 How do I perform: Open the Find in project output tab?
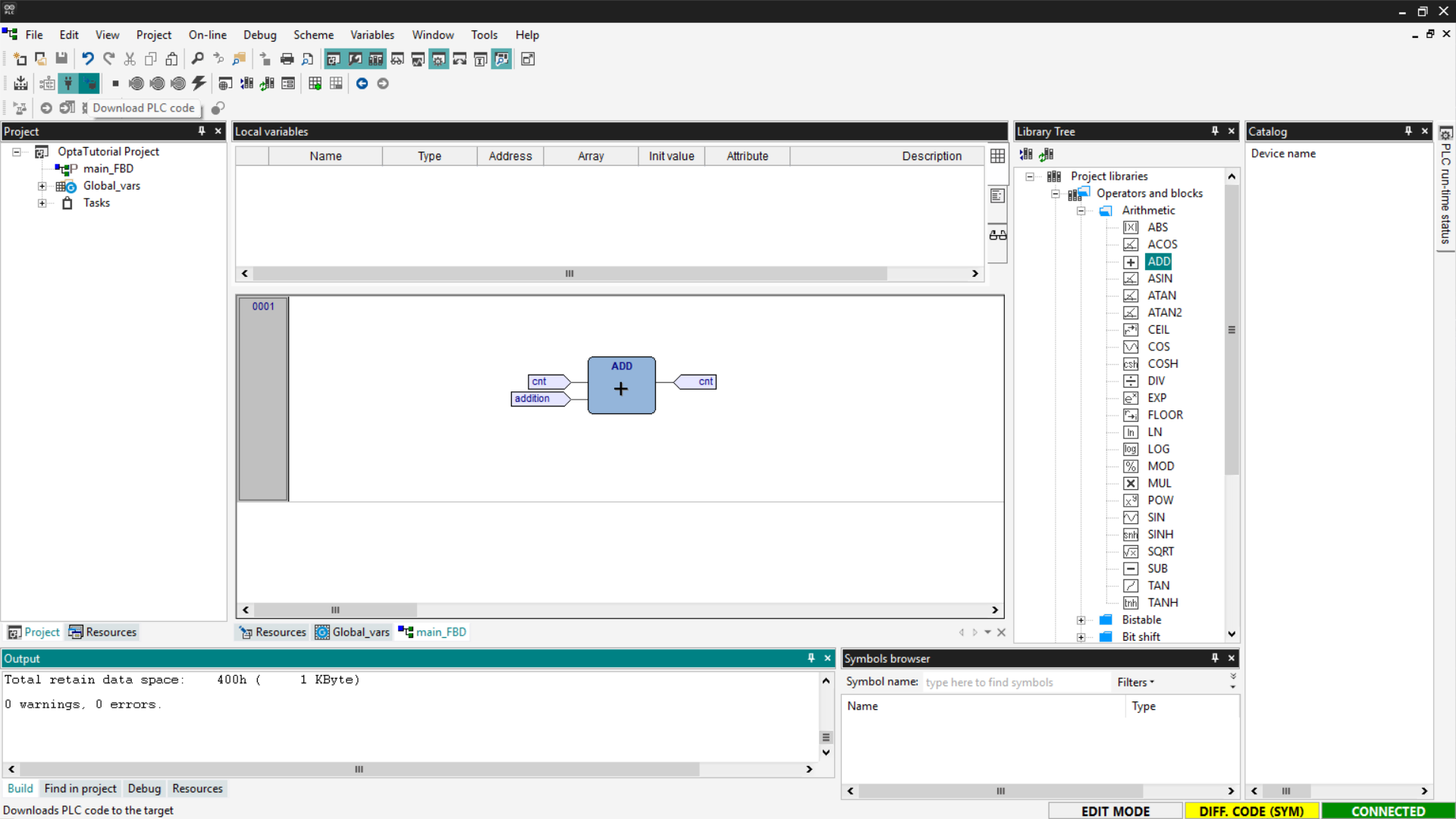pyautogui.click(x=80, y=789)
